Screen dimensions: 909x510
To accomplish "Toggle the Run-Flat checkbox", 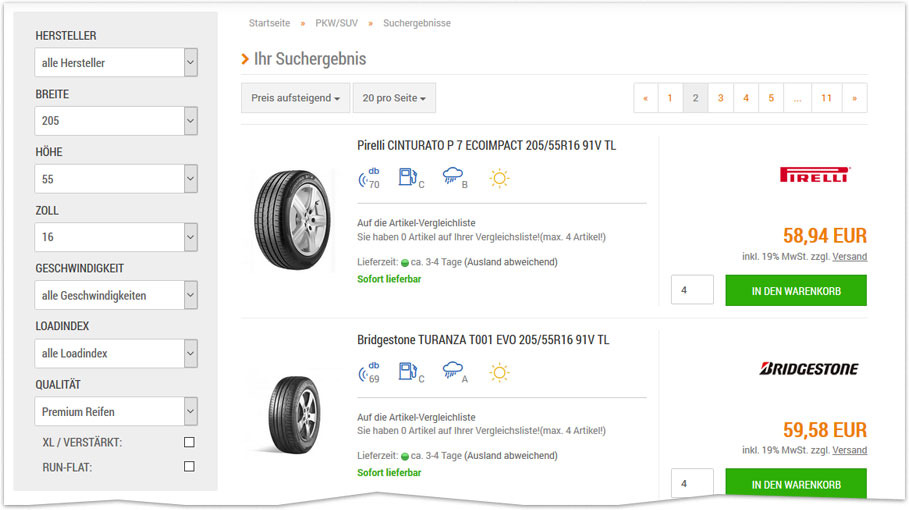I will [x=189, y=466].
